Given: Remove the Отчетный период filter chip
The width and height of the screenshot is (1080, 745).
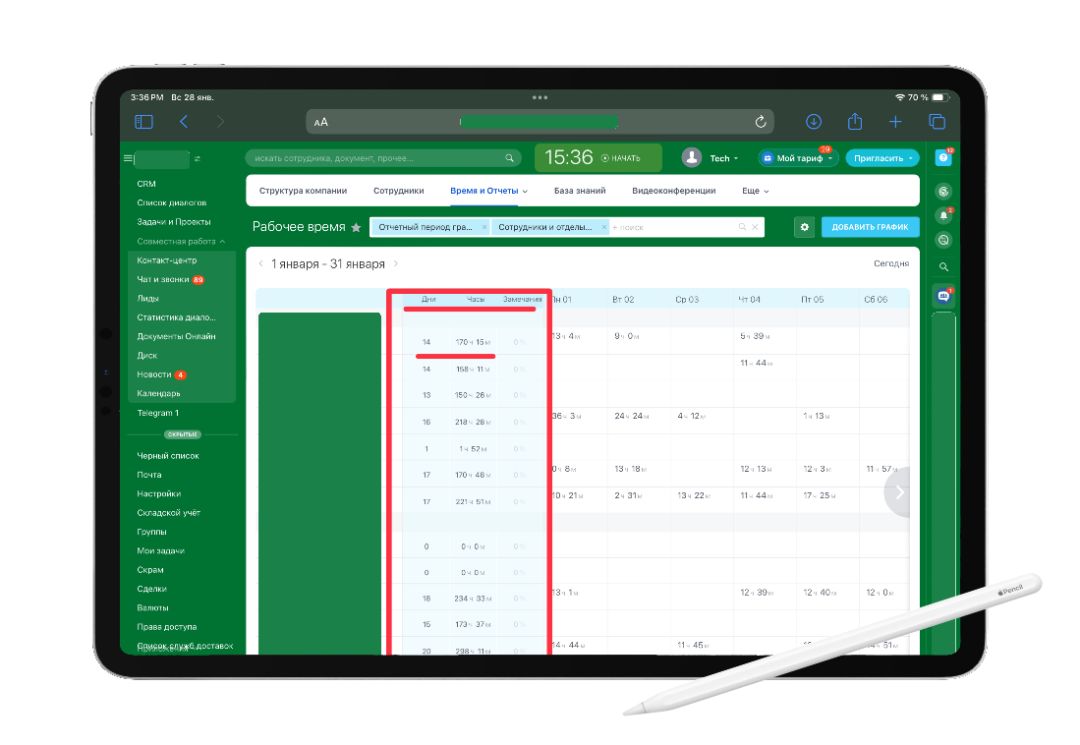Looking at the screenshot, I should point(484,227).
